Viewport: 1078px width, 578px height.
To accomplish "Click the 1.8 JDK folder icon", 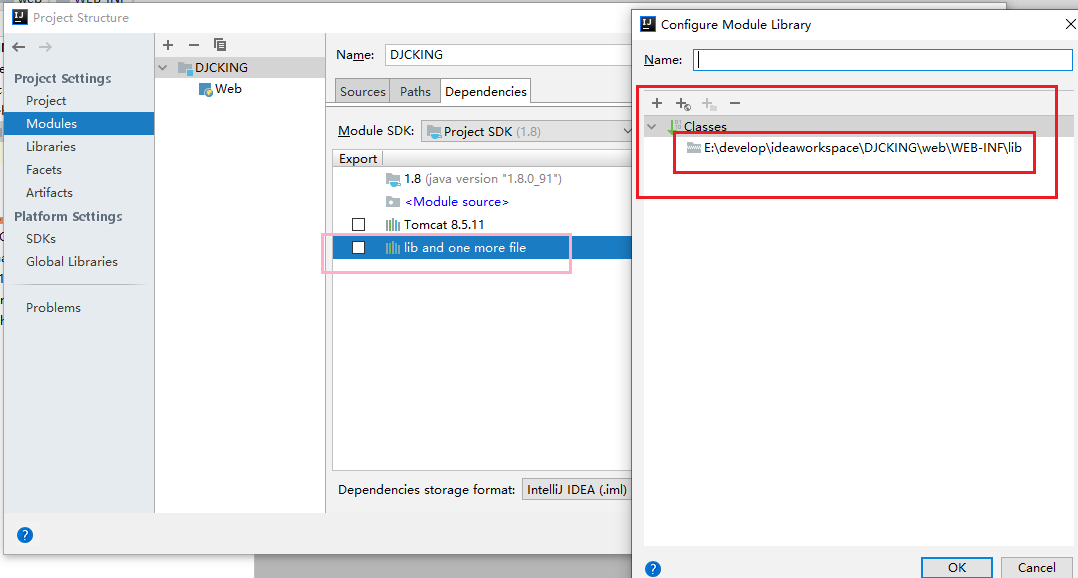I will click(393, 179).
